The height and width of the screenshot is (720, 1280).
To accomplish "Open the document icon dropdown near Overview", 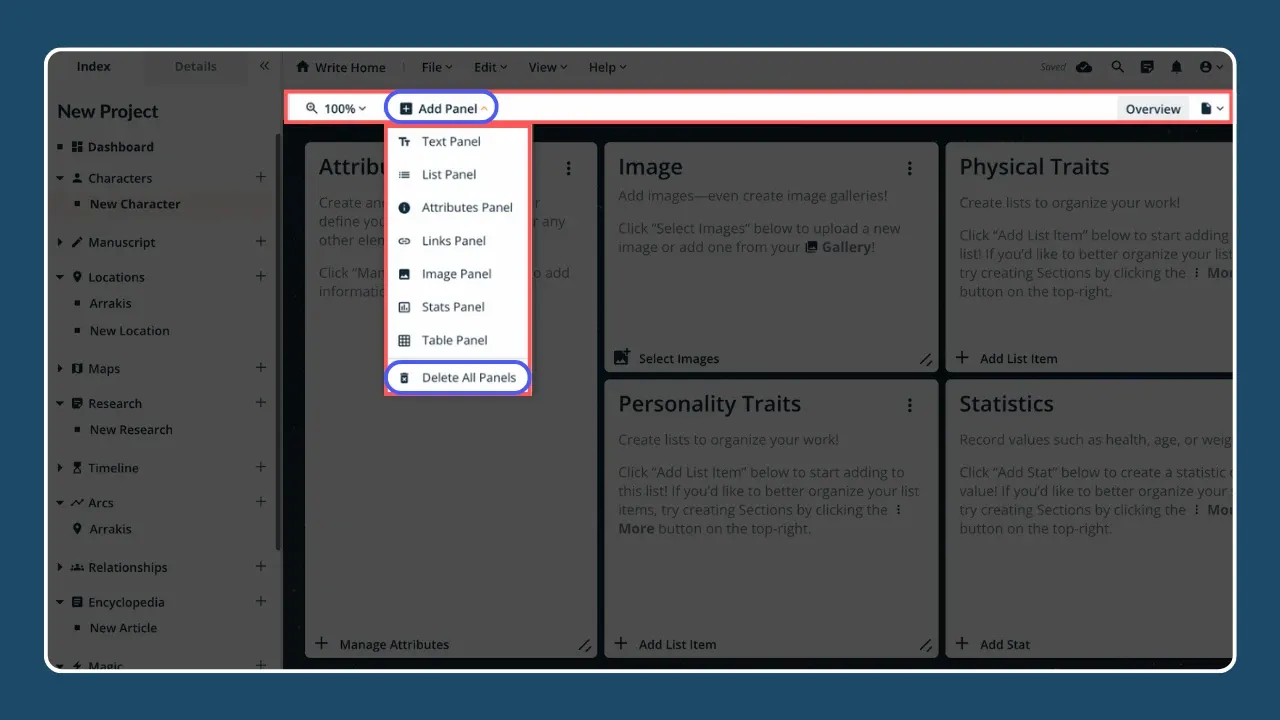I will point(1212,108).
